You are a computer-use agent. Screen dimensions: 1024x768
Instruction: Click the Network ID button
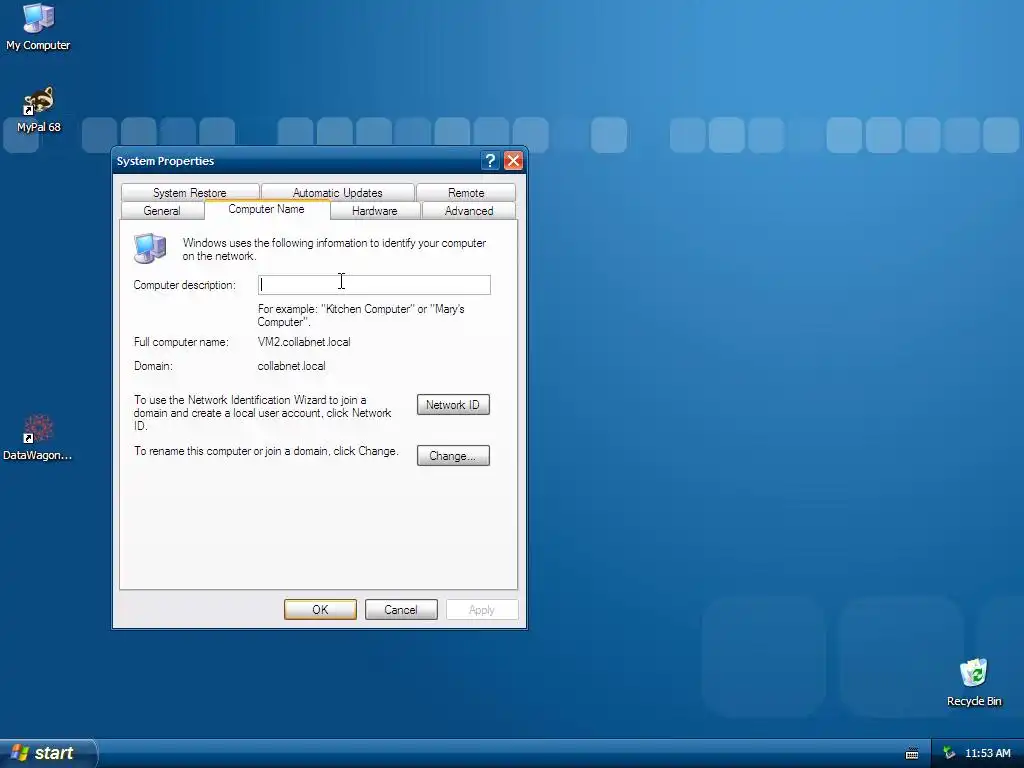tap(453, 405)
